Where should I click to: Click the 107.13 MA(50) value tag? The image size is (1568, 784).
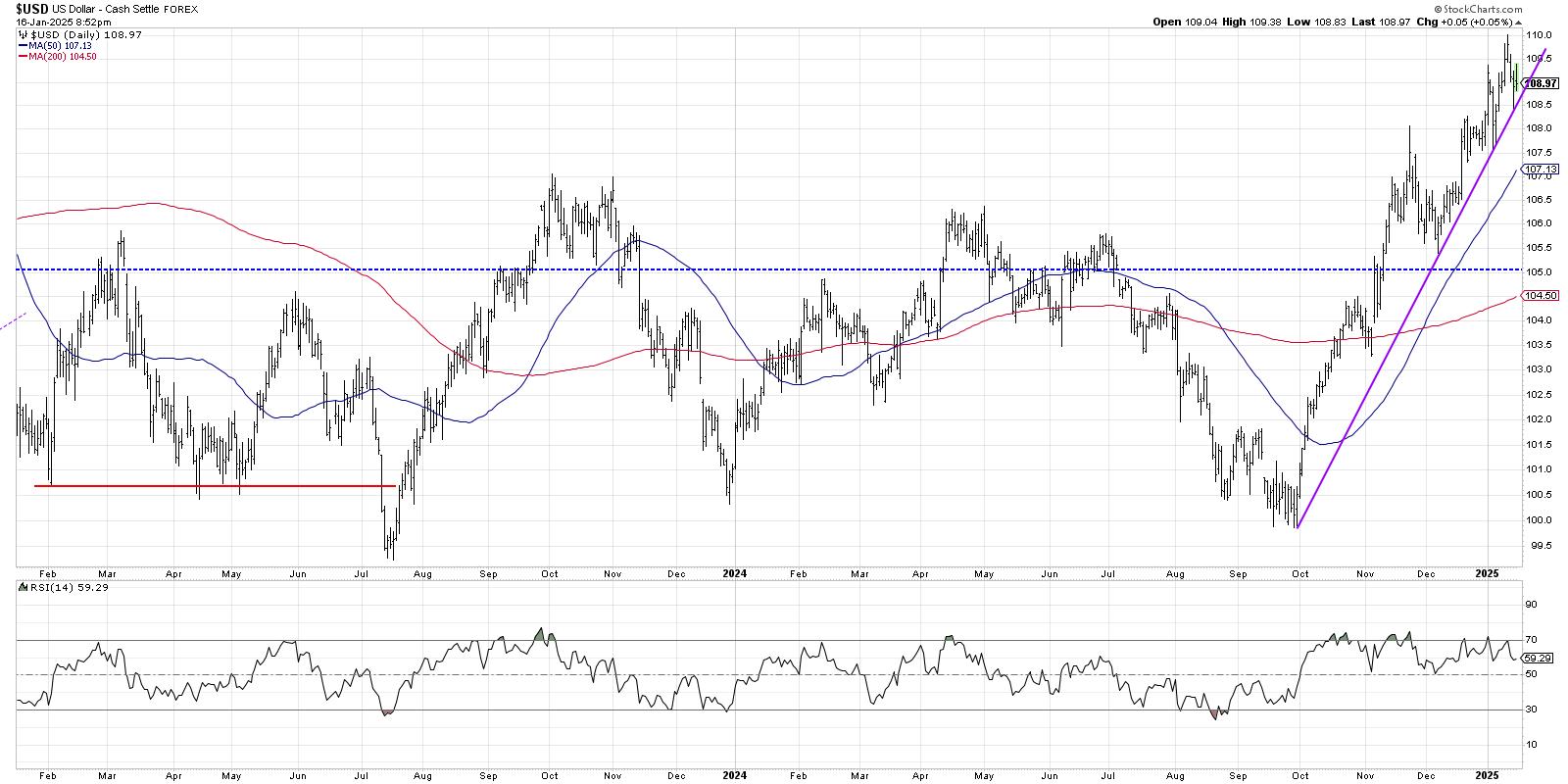point(1540,169)
